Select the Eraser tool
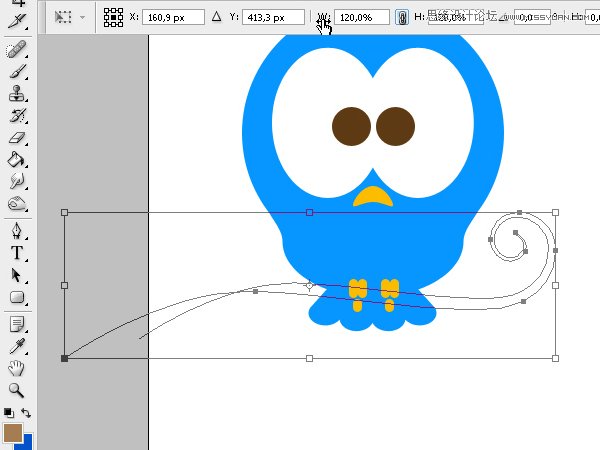 point(16,137)
